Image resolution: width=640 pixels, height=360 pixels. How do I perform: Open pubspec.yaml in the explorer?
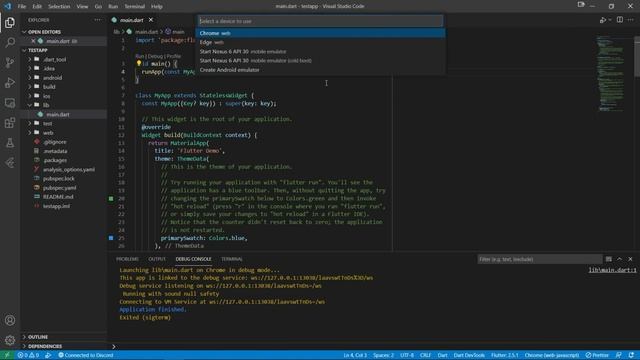[60, 188]
